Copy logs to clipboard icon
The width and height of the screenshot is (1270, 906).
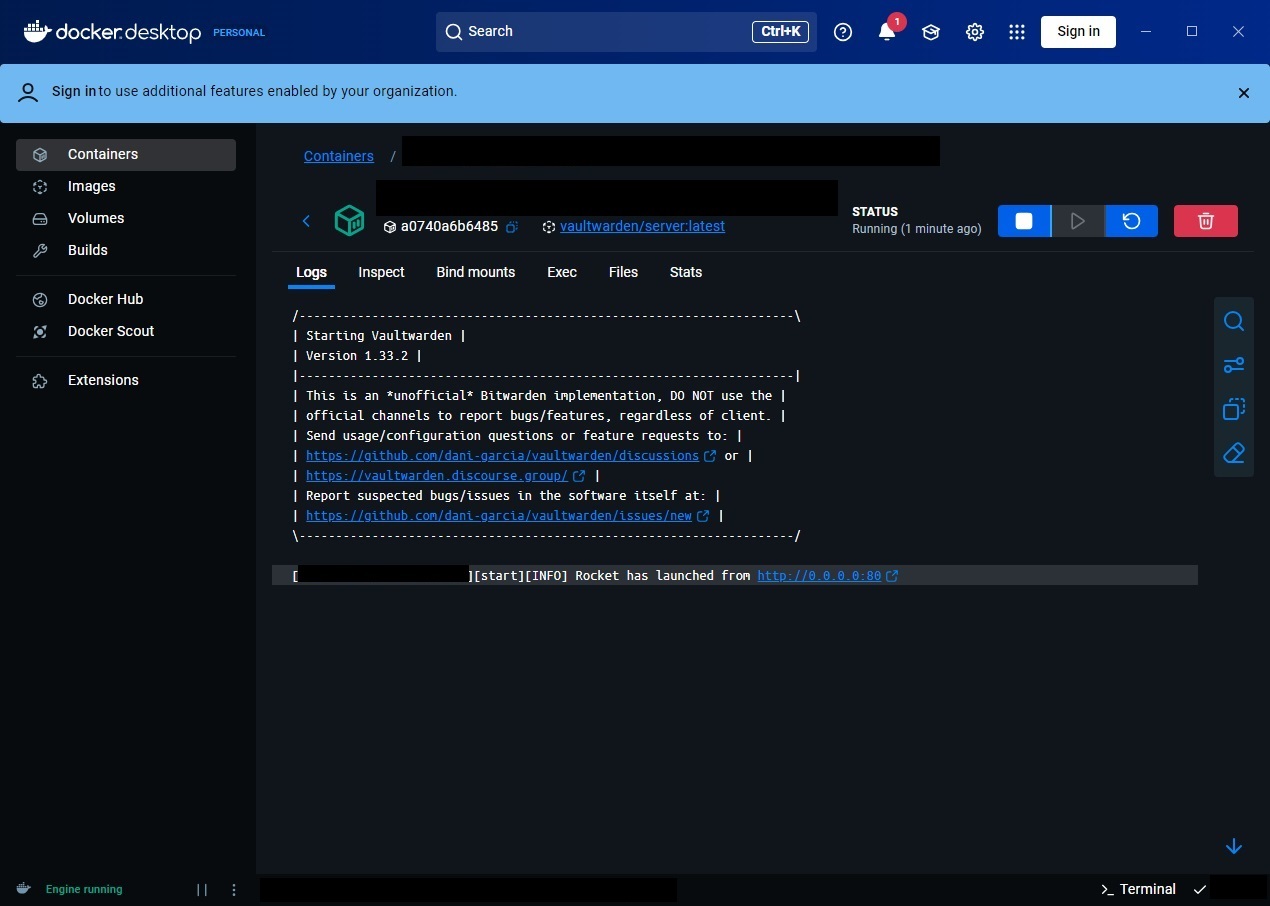click(1234, 409)
